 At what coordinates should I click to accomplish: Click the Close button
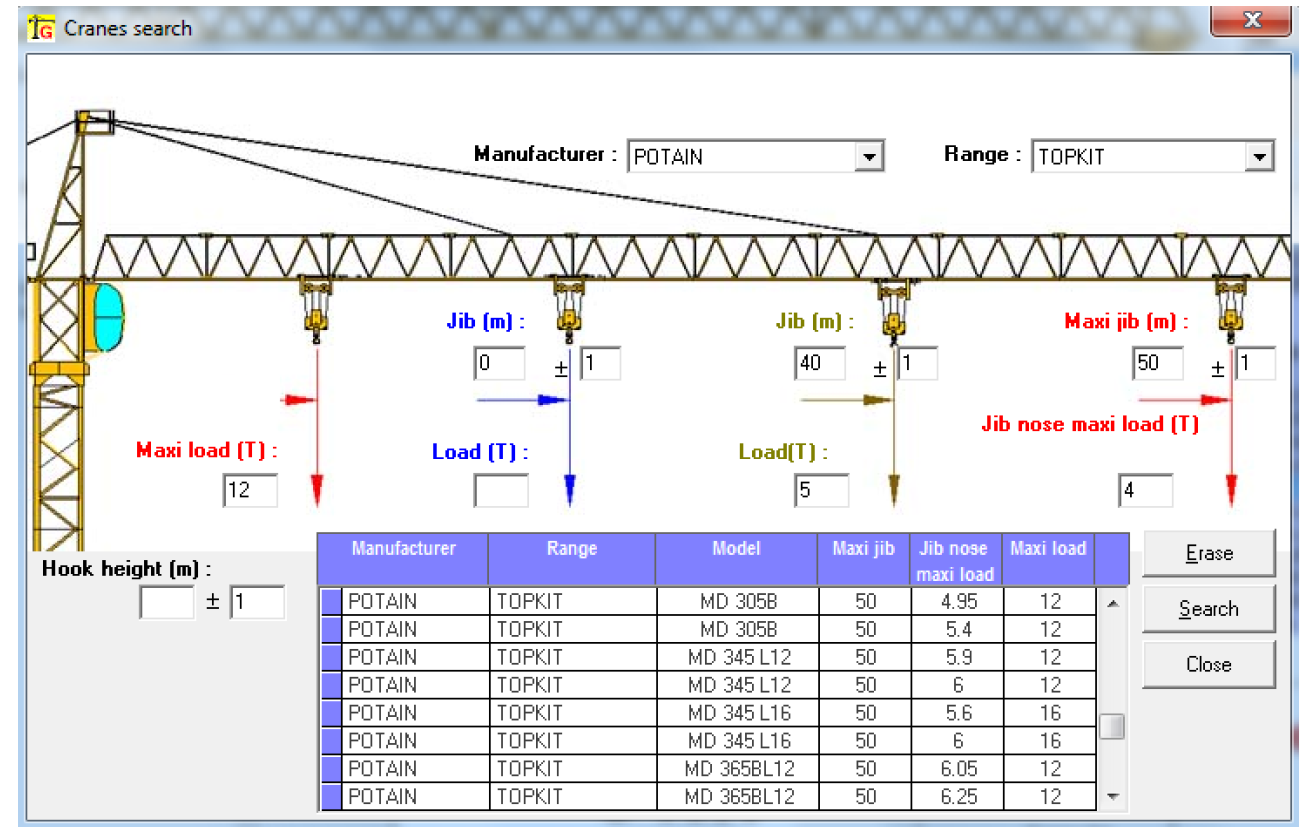pos(1208,664)
